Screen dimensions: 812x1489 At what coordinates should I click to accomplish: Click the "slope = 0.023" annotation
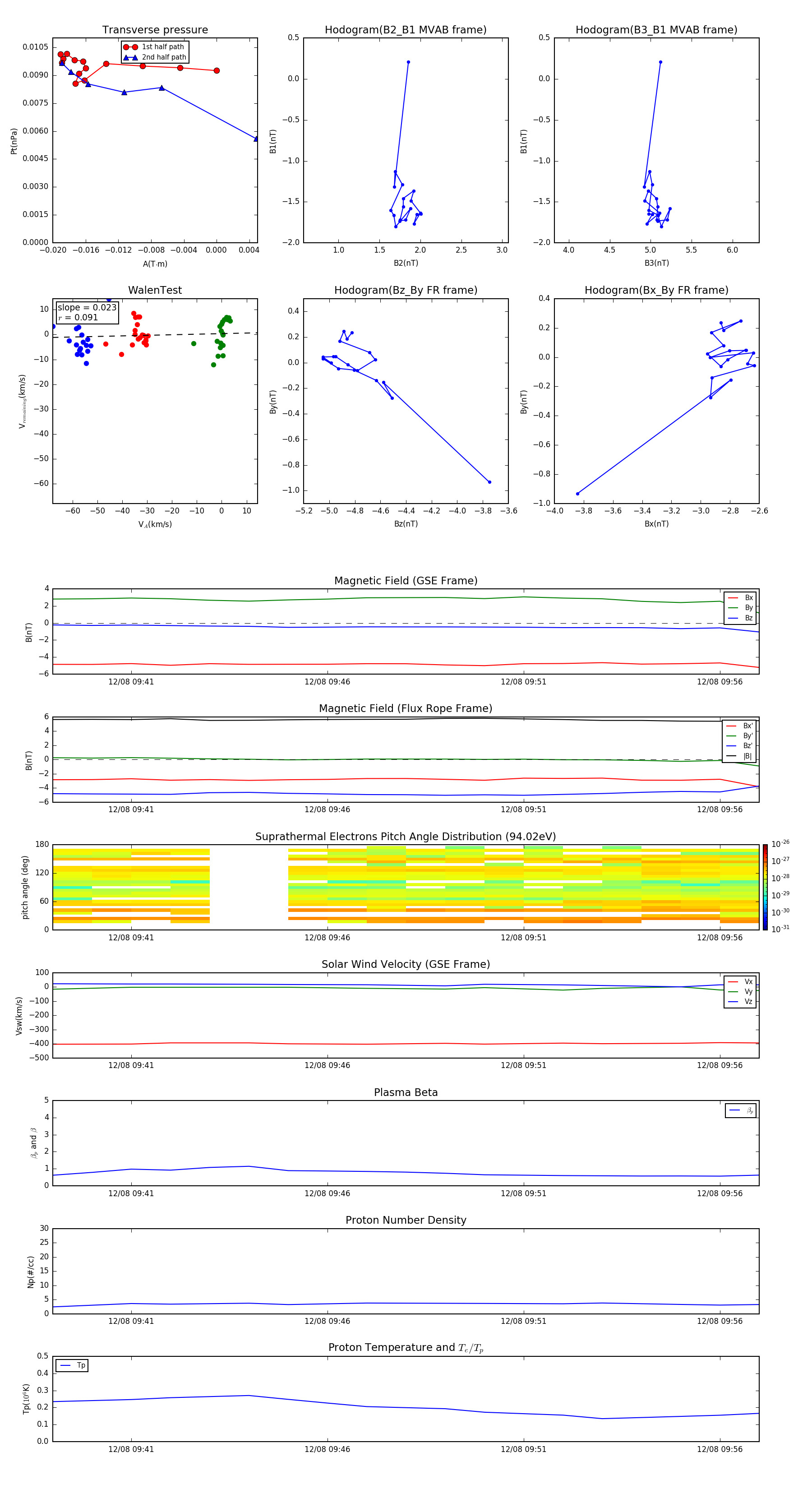[x=87, y=308]
